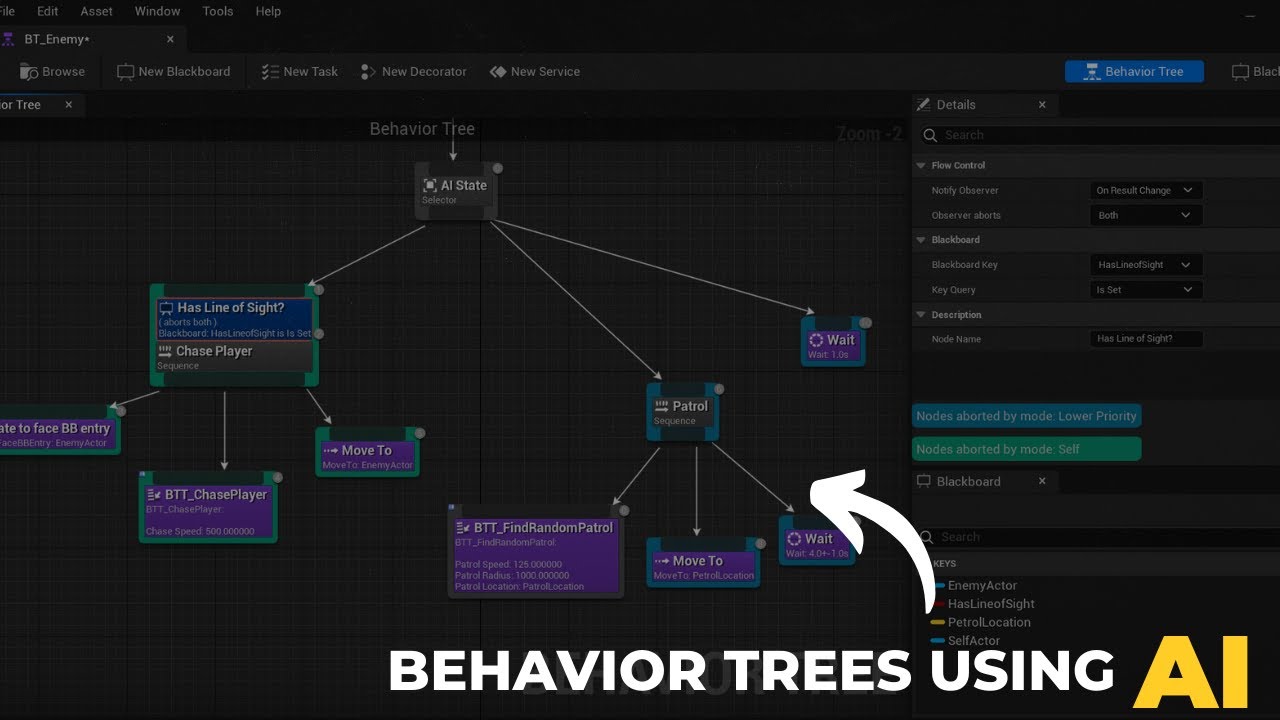Select the Wait 1.0s node
The height and width of the screenshot is (720, 1280).
tap(835, 342)
